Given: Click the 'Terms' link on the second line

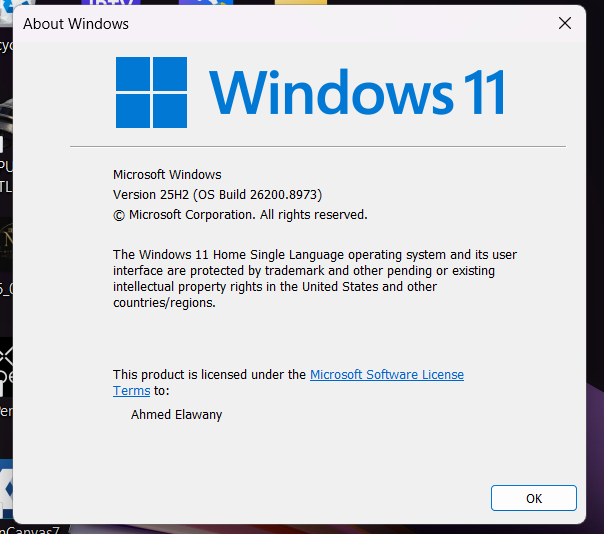Looking at the screenshot, I should coord(131,391).
